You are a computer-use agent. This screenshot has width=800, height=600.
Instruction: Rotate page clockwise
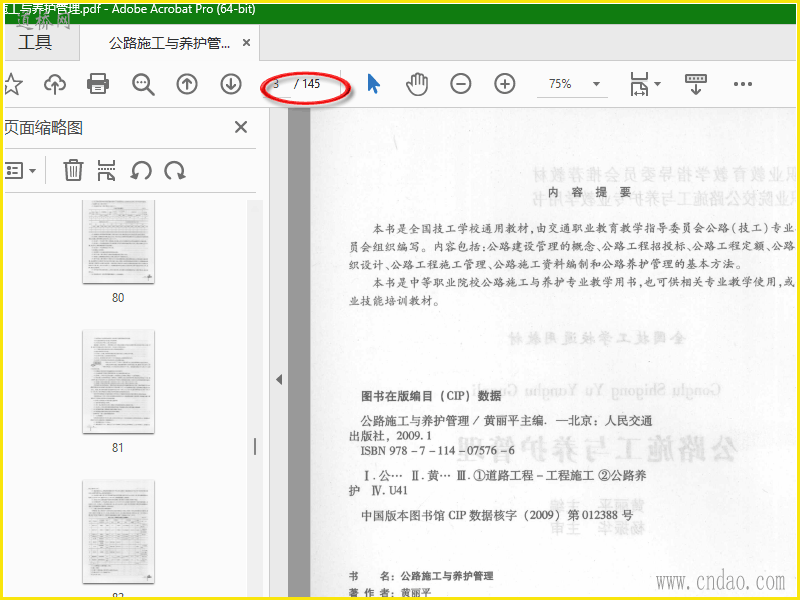pos(174,170)
